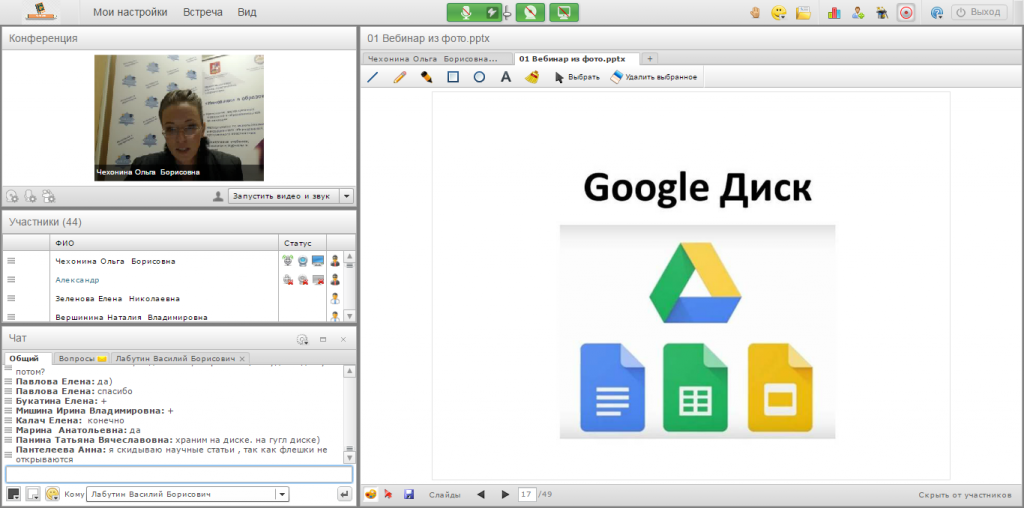Open the Лабутин Василий Борисович chat tab
Image resolution: width=1024 pixels, height=508 pixels.
[x=174, y=358]
